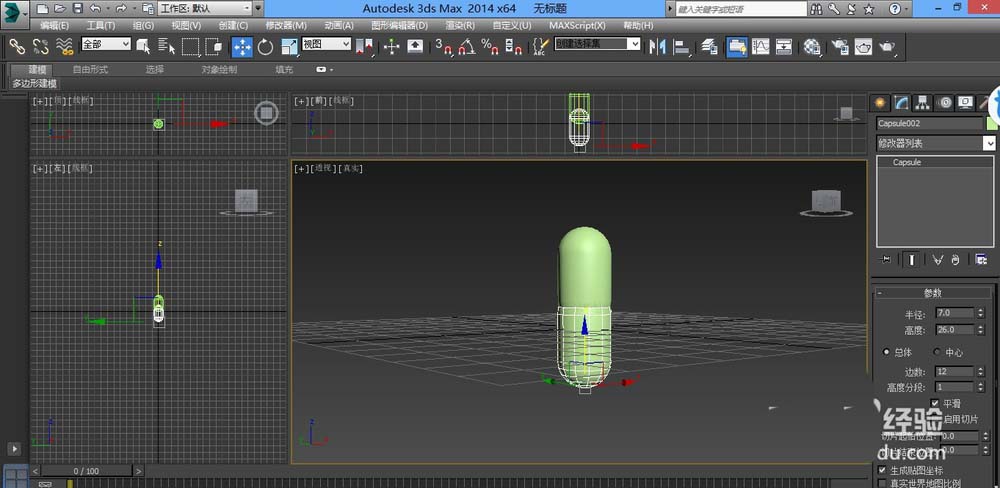Choose the Rectangular Selection Region tool
1000x488 pixels.
coord(191,47)
